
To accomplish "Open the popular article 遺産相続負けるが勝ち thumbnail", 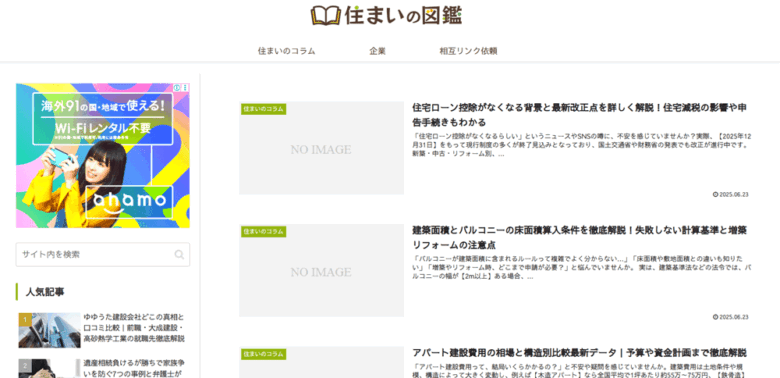I will pos(49,369).
